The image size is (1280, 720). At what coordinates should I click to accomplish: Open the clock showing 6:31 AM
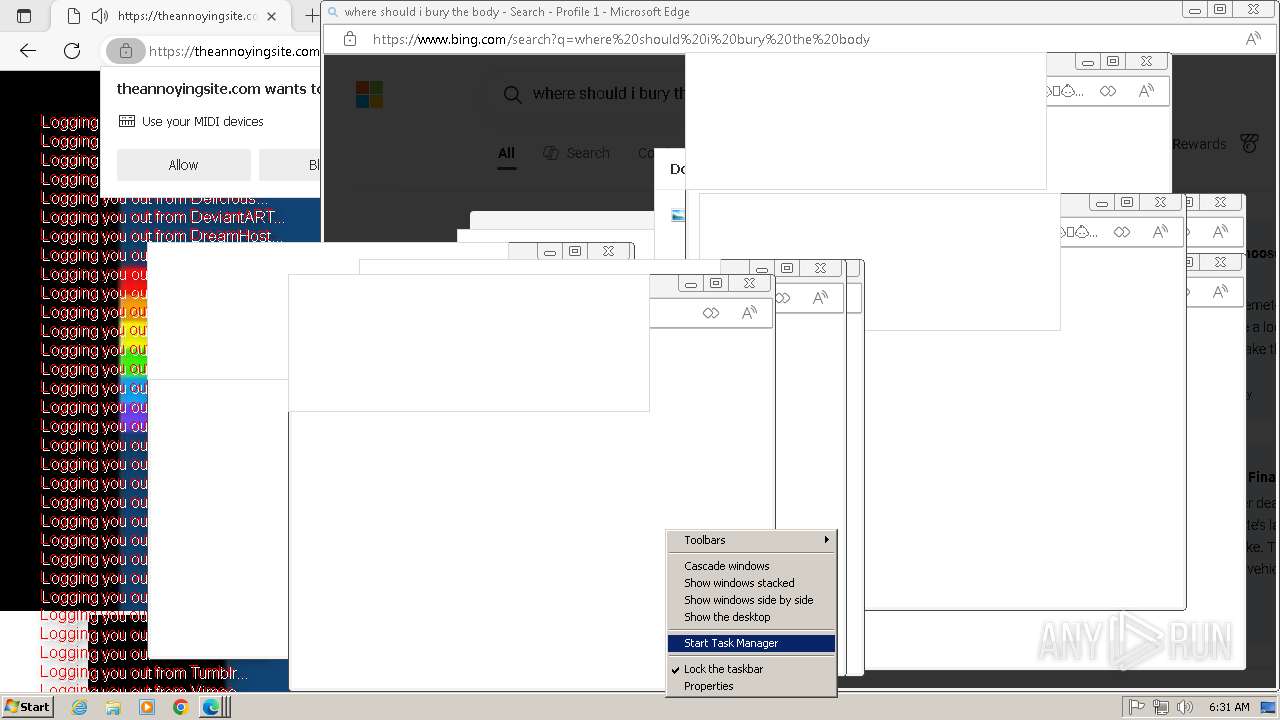point(1229,707)
